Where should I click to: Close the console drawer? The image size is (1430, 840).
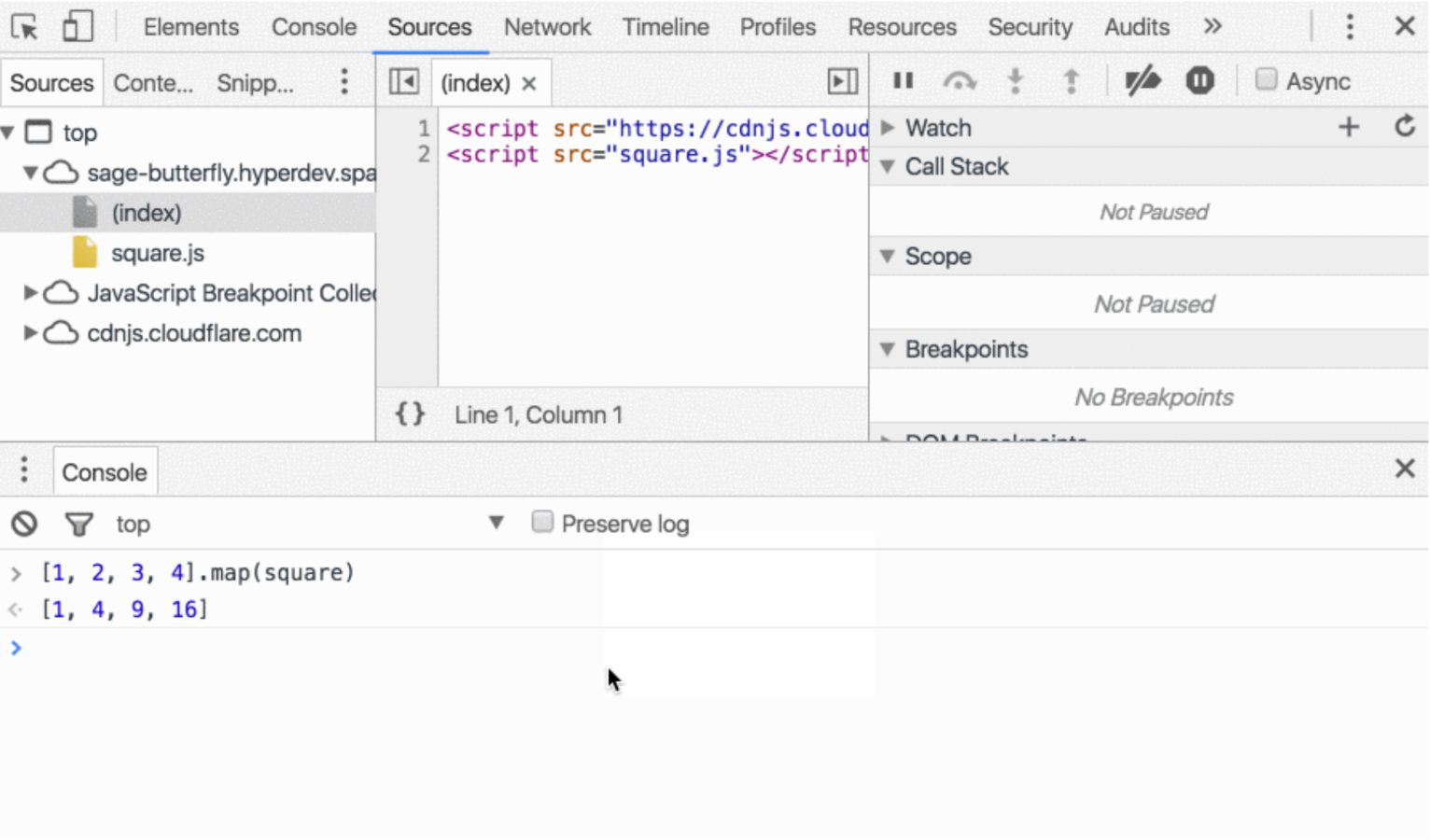[x=1405, y=469]
